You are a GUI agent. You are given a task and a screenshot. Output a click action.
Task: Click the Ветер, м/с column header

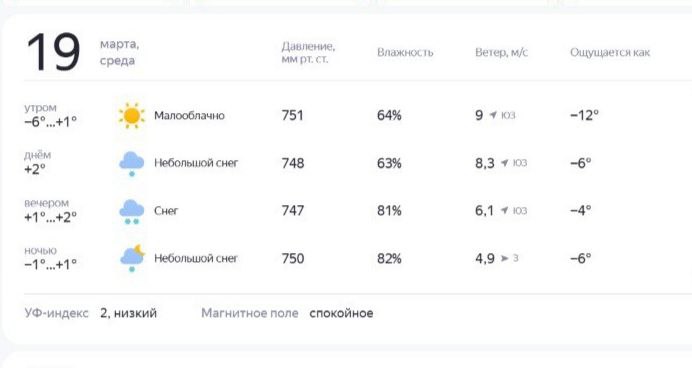coord(501,53)
